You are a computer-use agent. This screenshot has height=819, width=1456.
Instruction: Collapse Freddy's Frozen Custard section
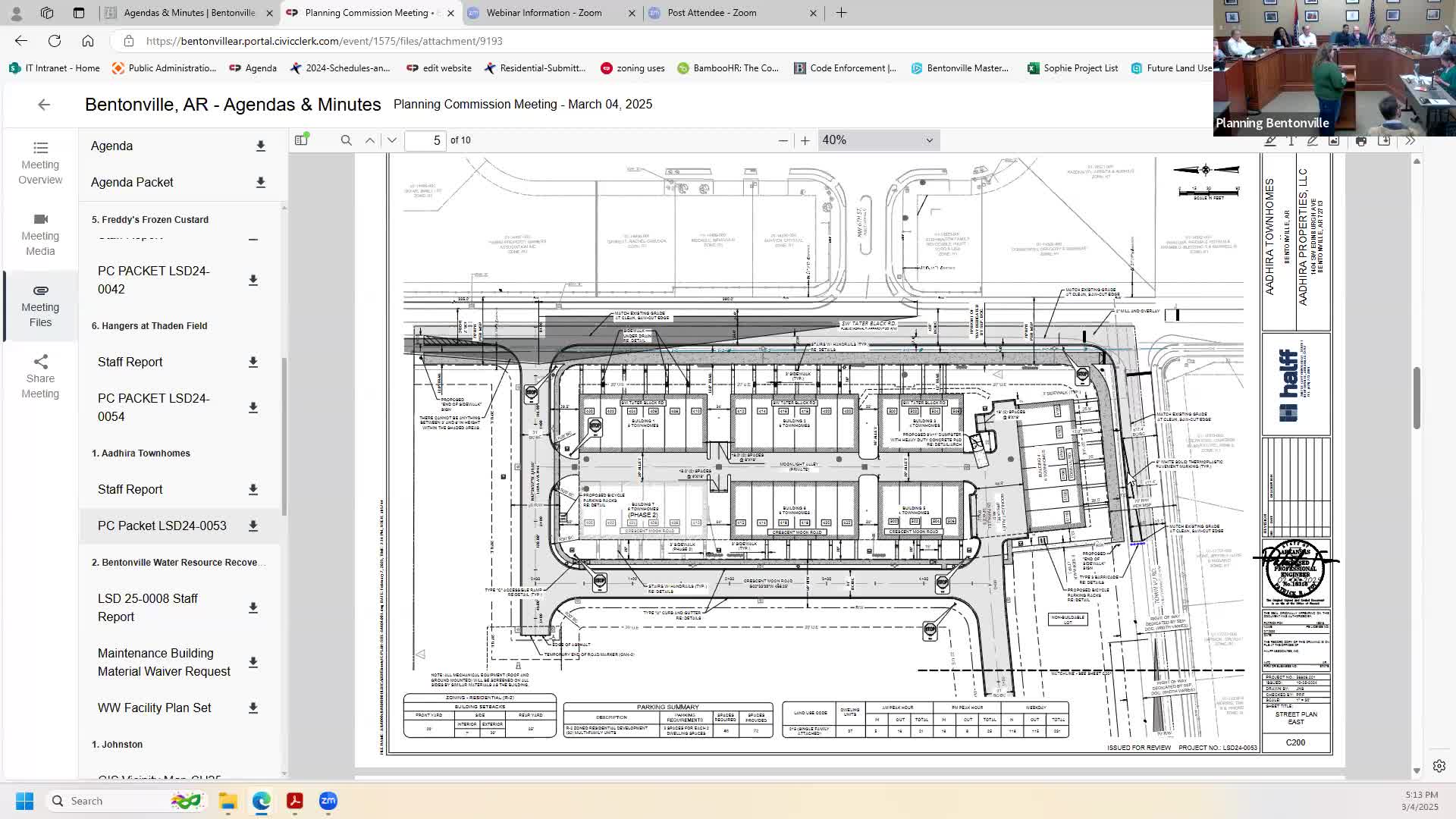pyautogui.click(x=253, y=240)
